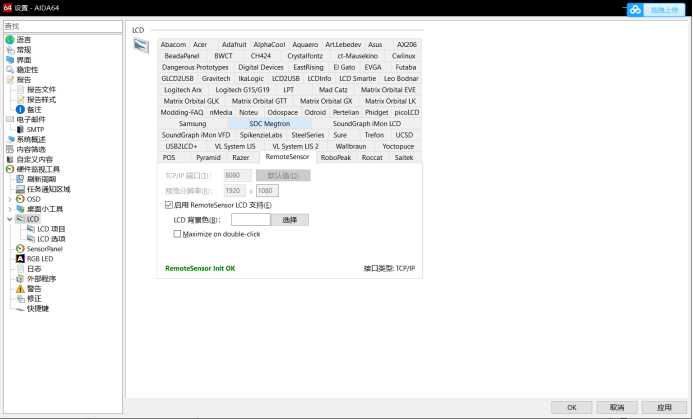The width and height of the screenshot is (693, 419).
Task: Click the blue cloud upload icon
Action: coord(636,10)
